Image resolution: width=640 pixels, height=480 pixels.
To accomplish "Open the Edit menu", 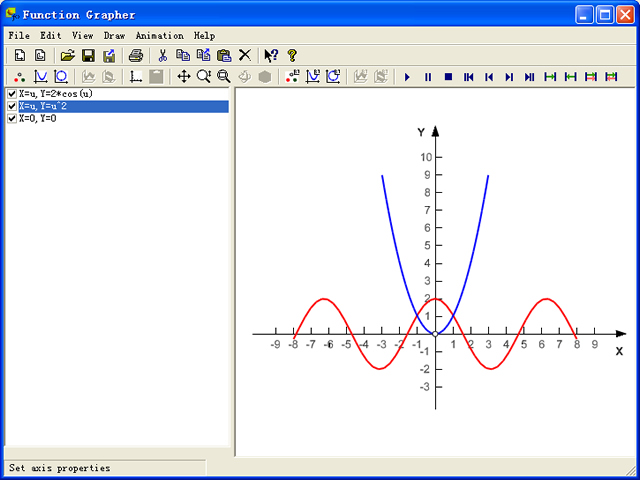I will [x=51, y=36].
